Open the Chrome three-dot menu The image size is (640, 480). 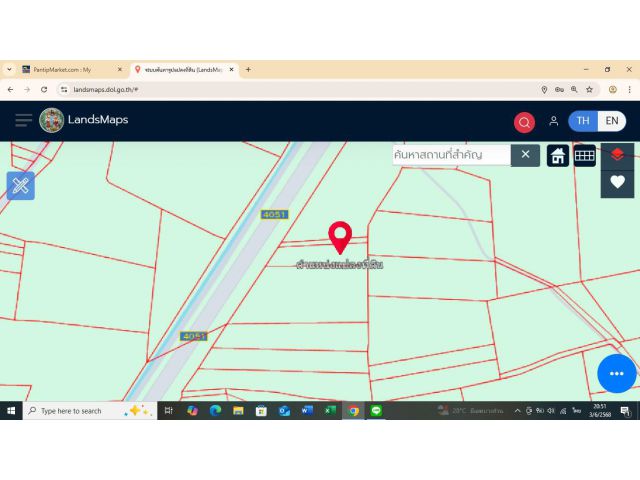point(629,89)
